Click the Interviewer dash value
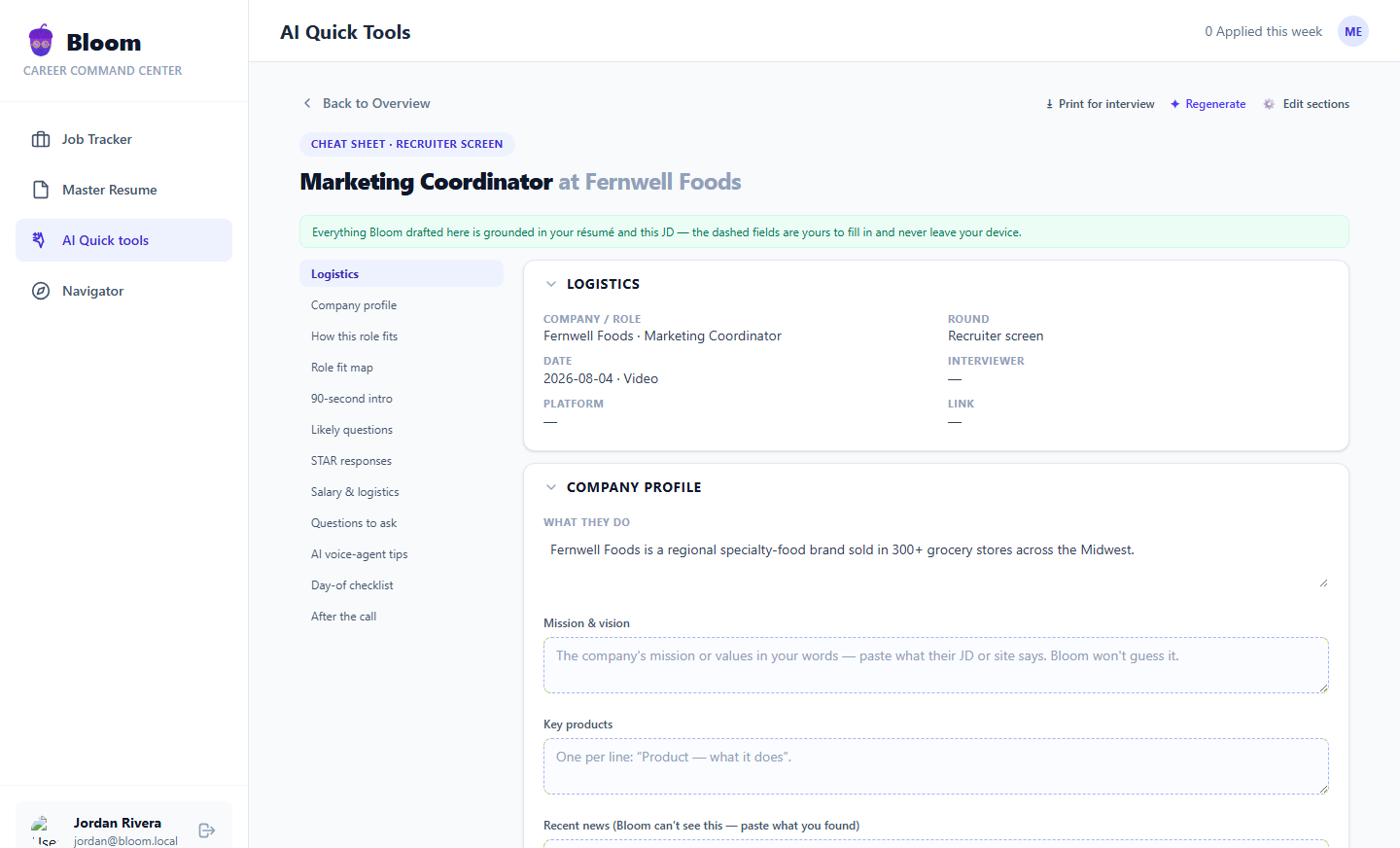The width and height of the screenshot is (1400, 848). tap(955, 378)
